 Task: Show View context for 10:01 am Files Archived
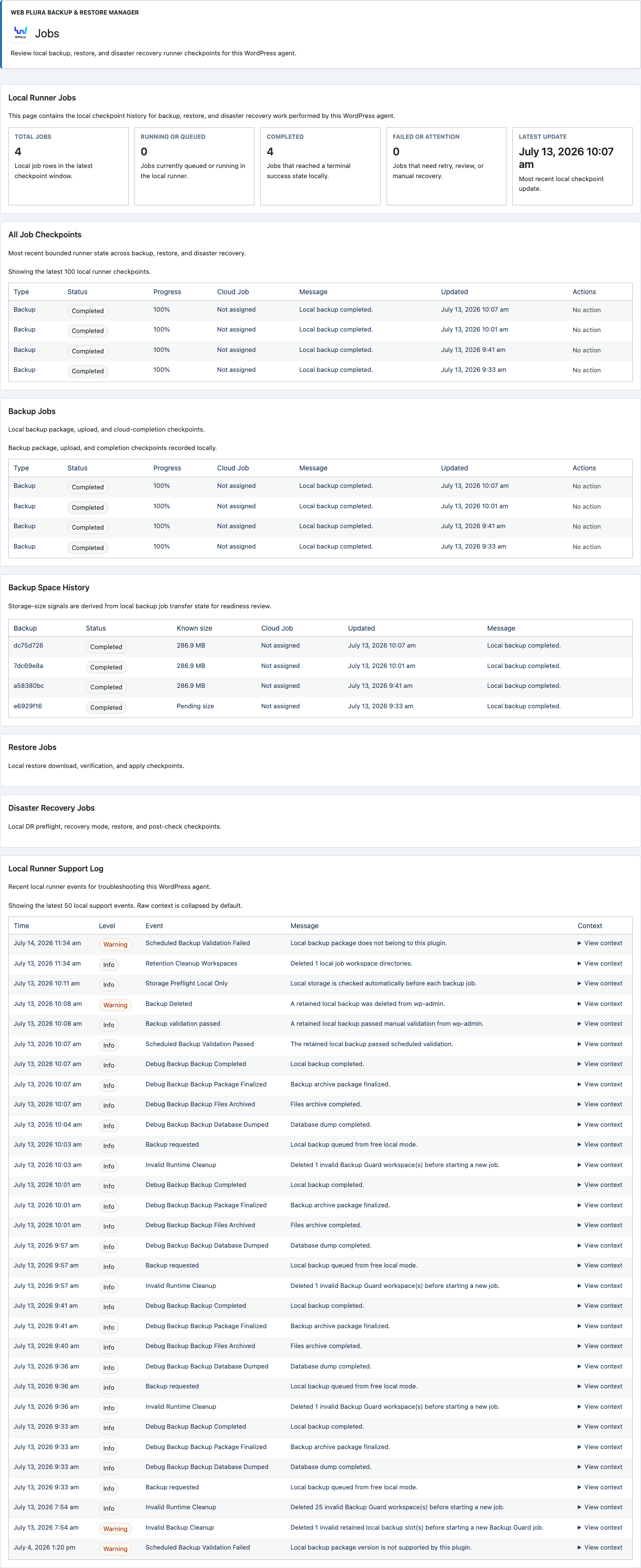tap(600, 1225)
